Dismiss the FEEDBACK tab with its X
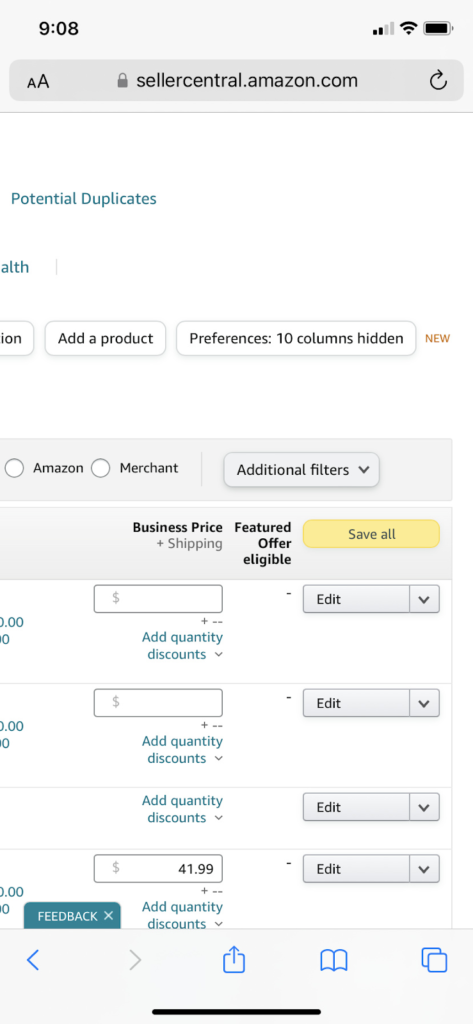The image size is (473, 1024). point(108,916)
